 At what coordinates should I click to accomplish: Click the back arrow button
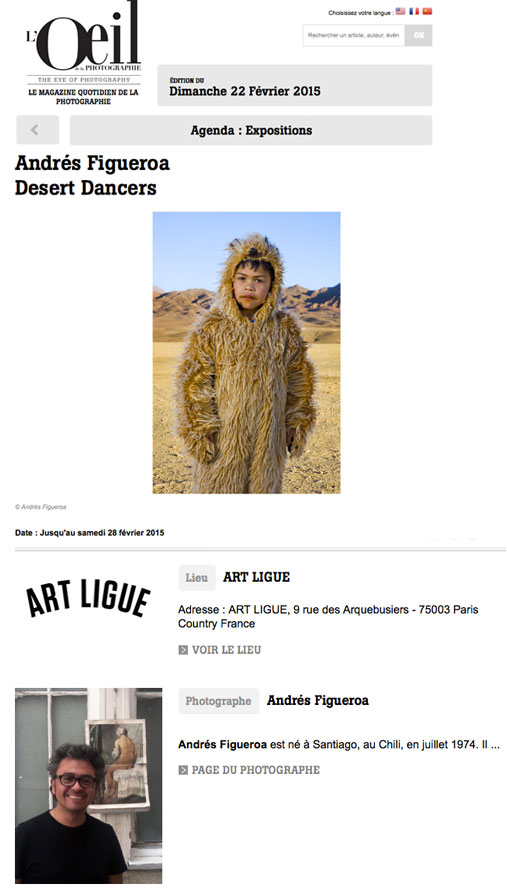38,130
